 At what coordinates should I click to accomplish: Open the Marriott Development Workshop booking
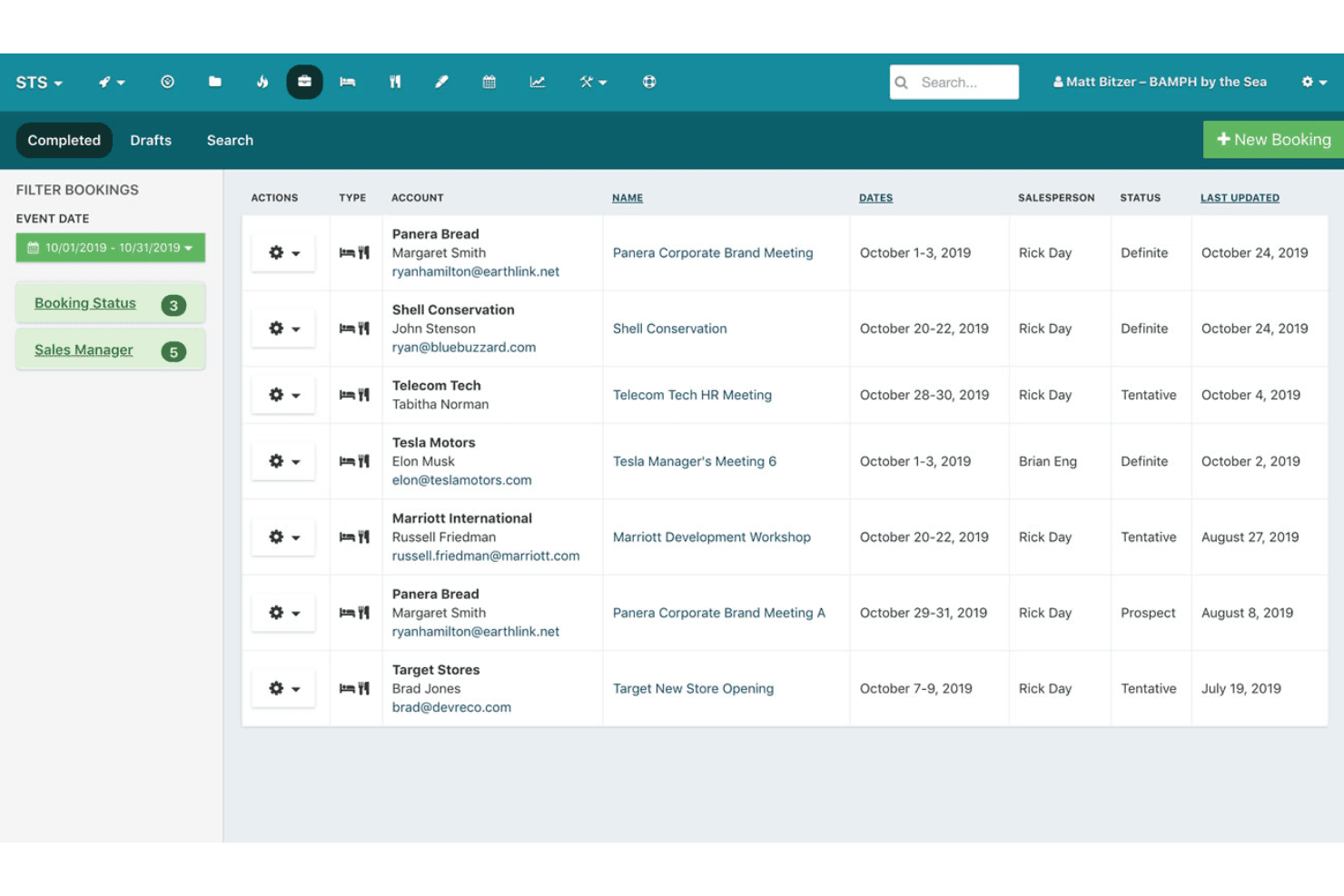tap(712, 537)
